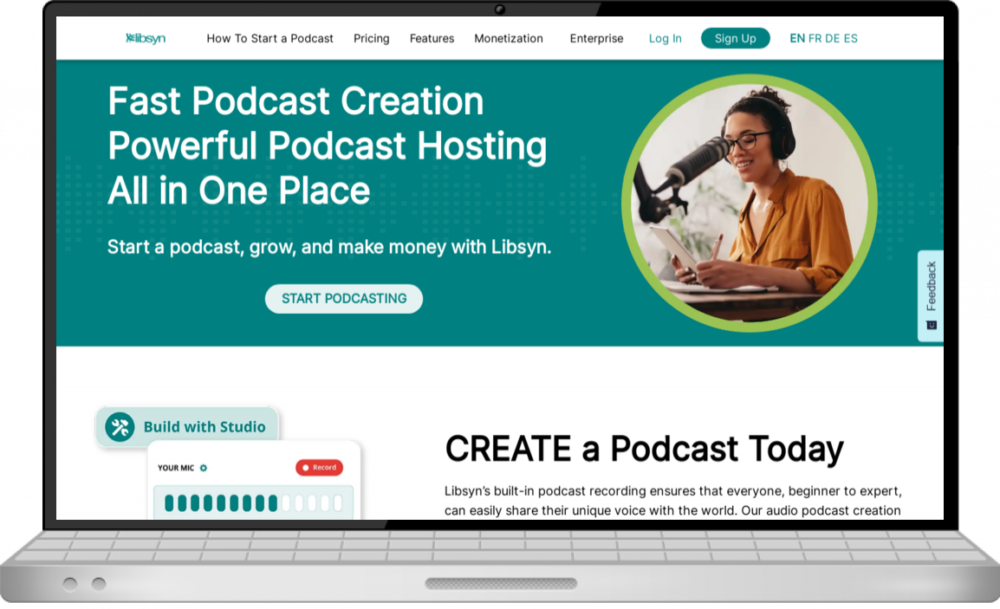Click the Build with Studio label

[204, 427]
